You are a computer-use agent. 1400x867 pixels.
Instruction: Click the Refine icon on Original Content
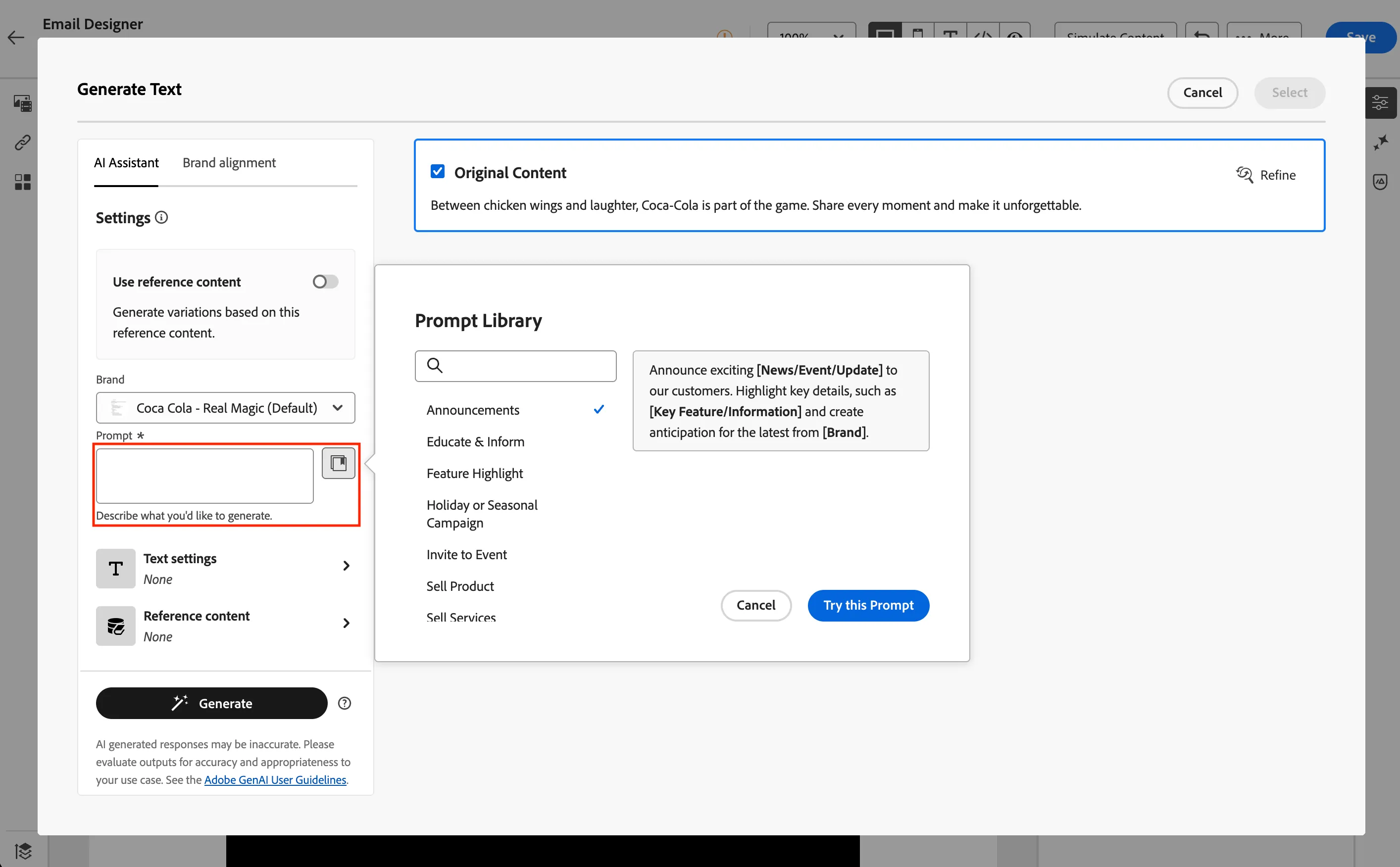1245,174
